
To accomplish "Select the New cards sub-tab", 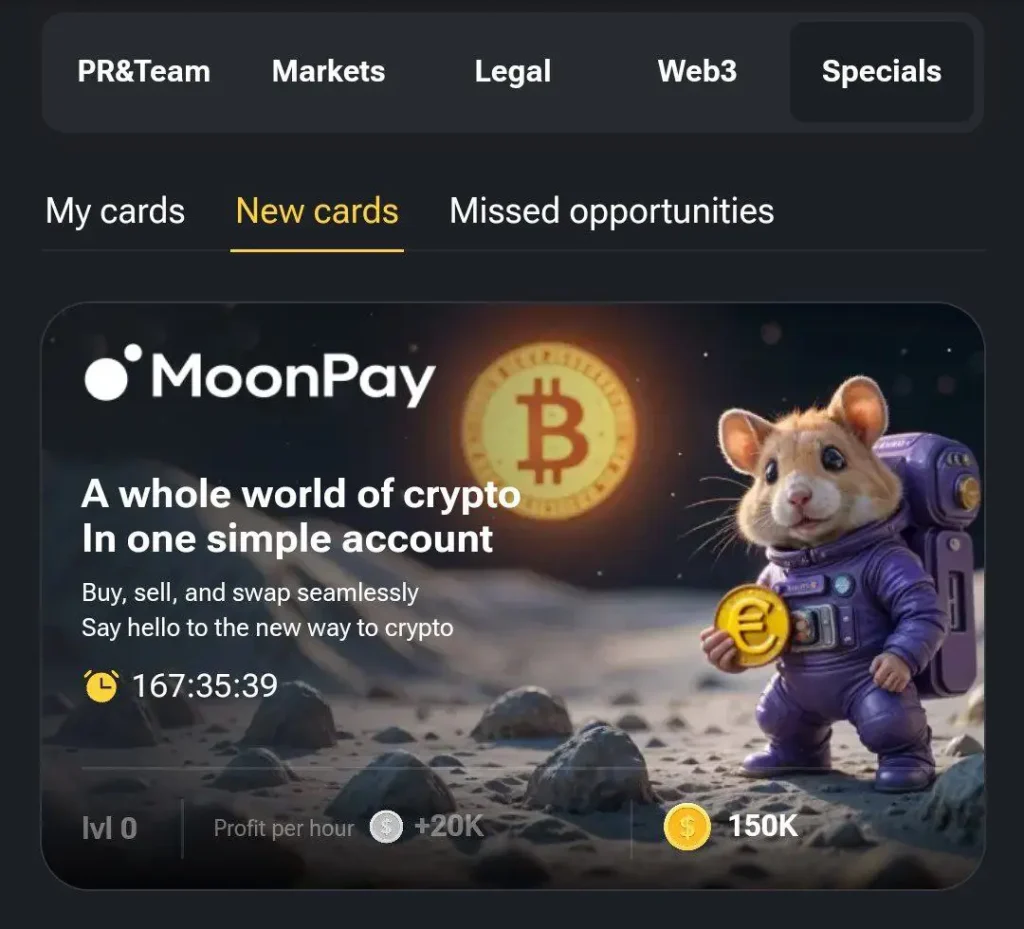I will (x=317, y=212).
